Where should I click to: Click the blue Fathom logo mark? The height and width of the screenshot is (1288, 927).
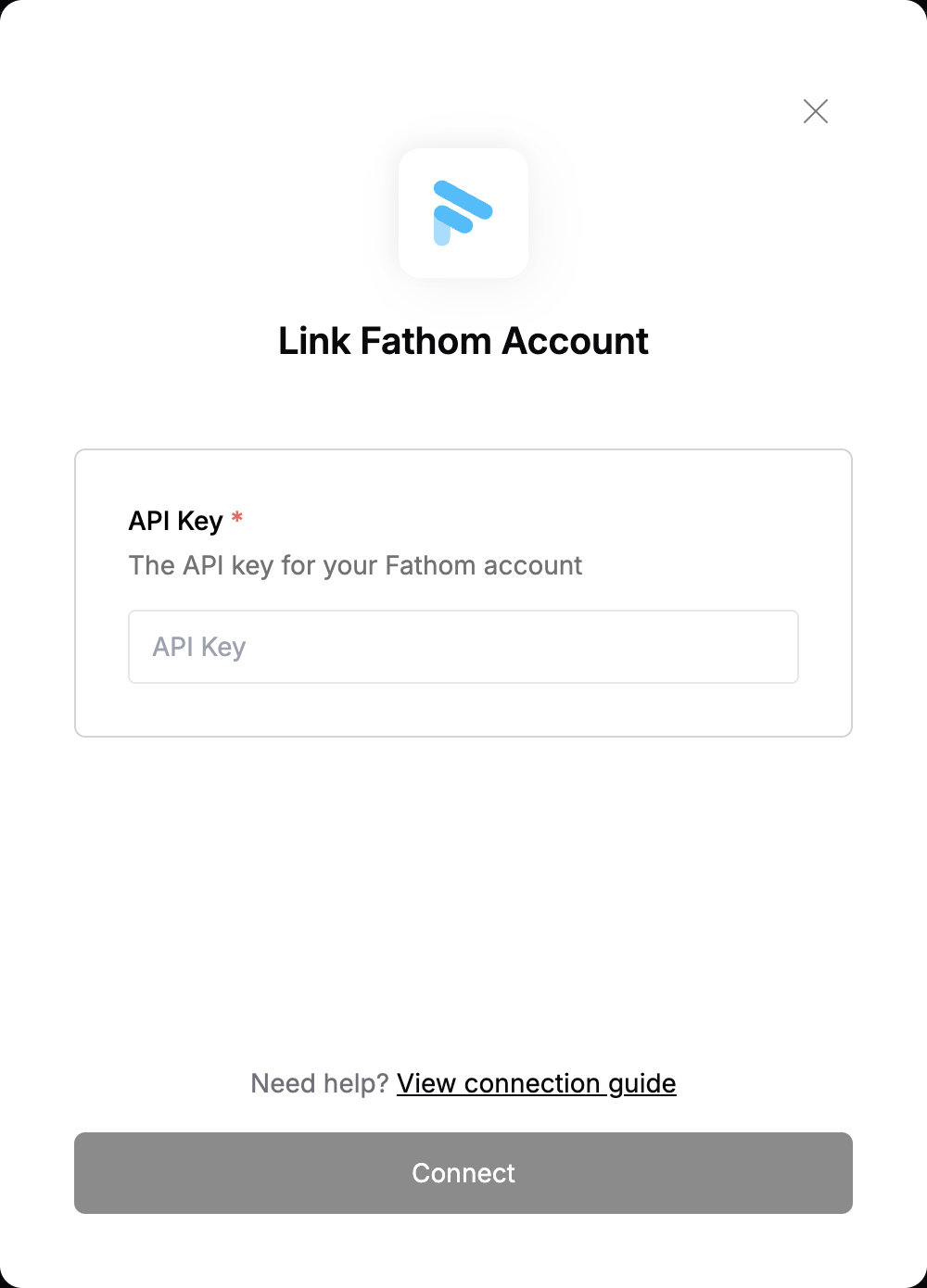click(463, 213)
